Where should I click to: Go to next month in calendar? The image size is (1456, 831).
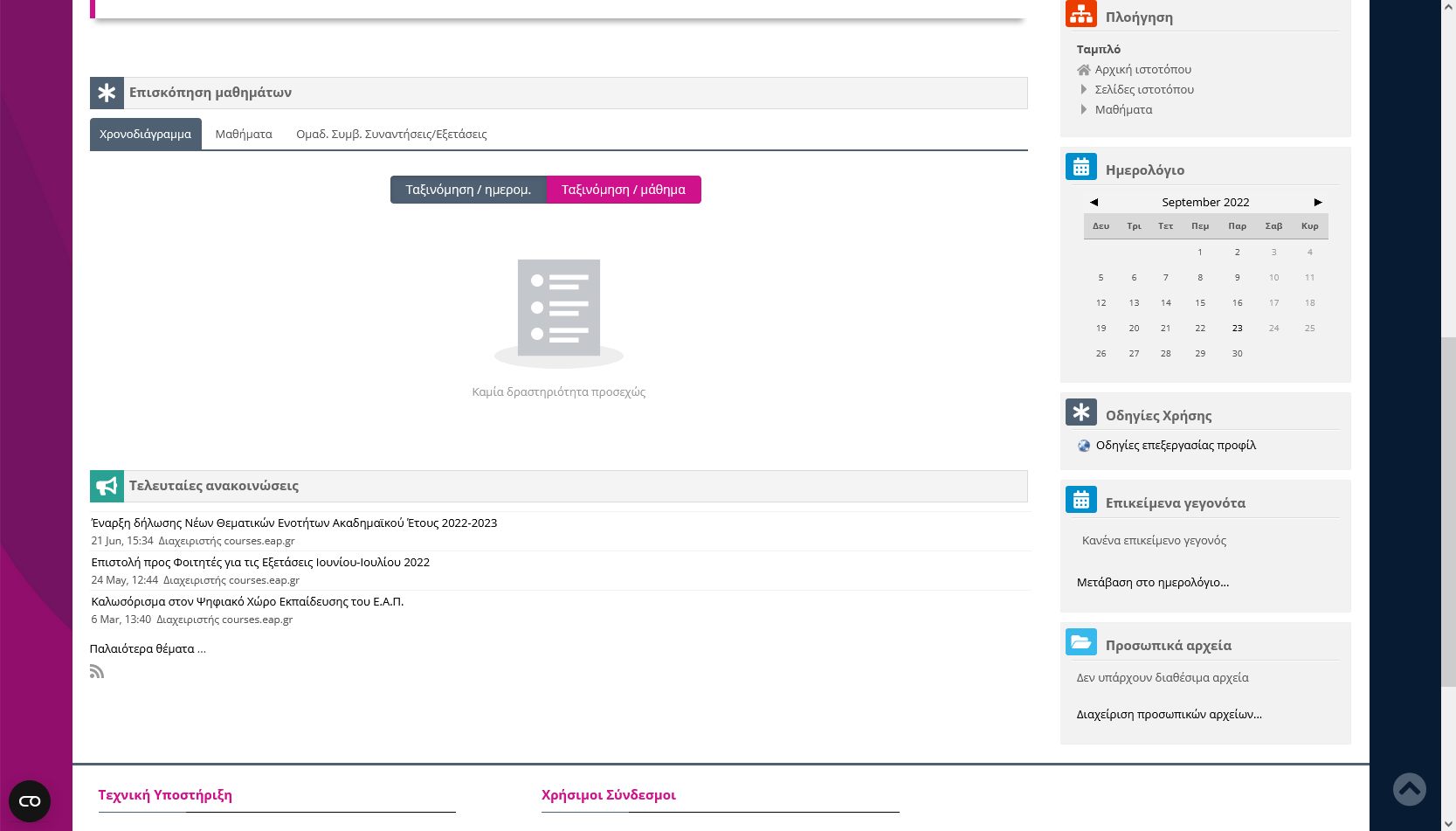coord(1318,202)
